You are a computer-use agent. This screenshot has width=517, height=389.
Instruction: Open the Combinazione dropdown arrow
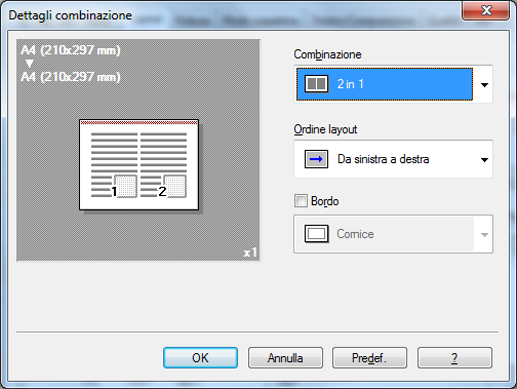coord(484,85)
